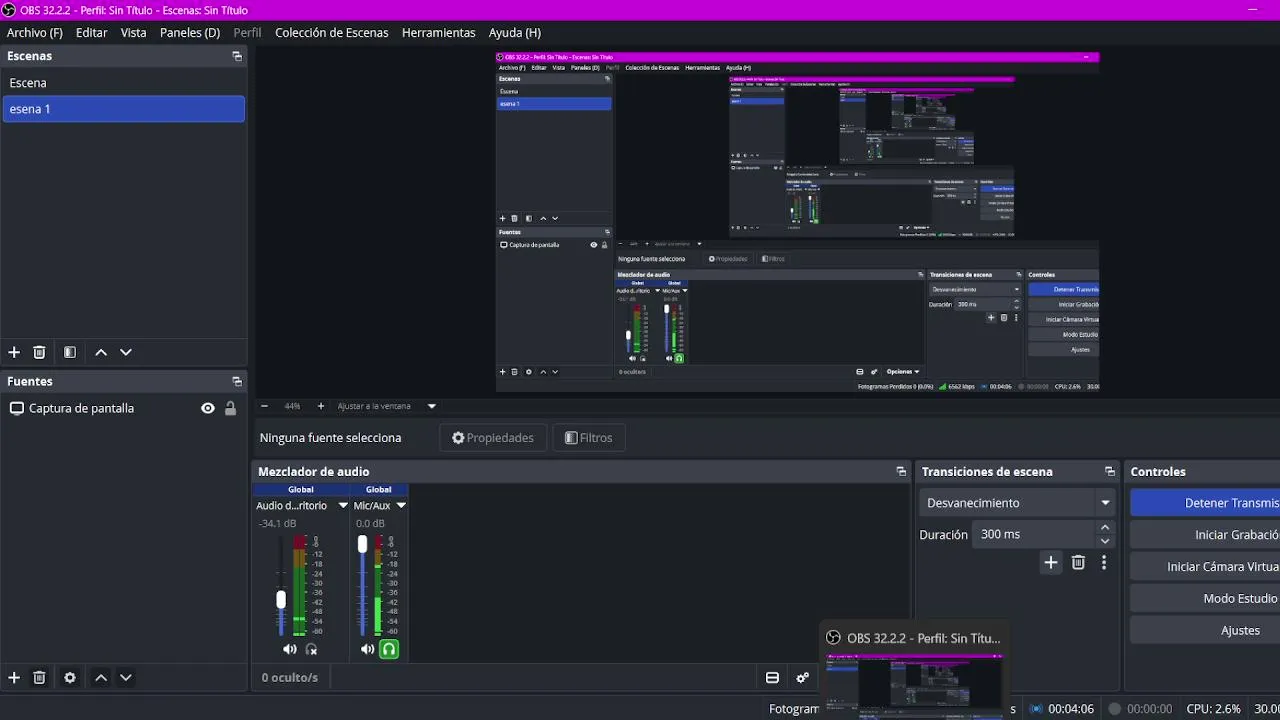Open Ajustes settings button
The image size is (1280, 720).
point(1205,631)
